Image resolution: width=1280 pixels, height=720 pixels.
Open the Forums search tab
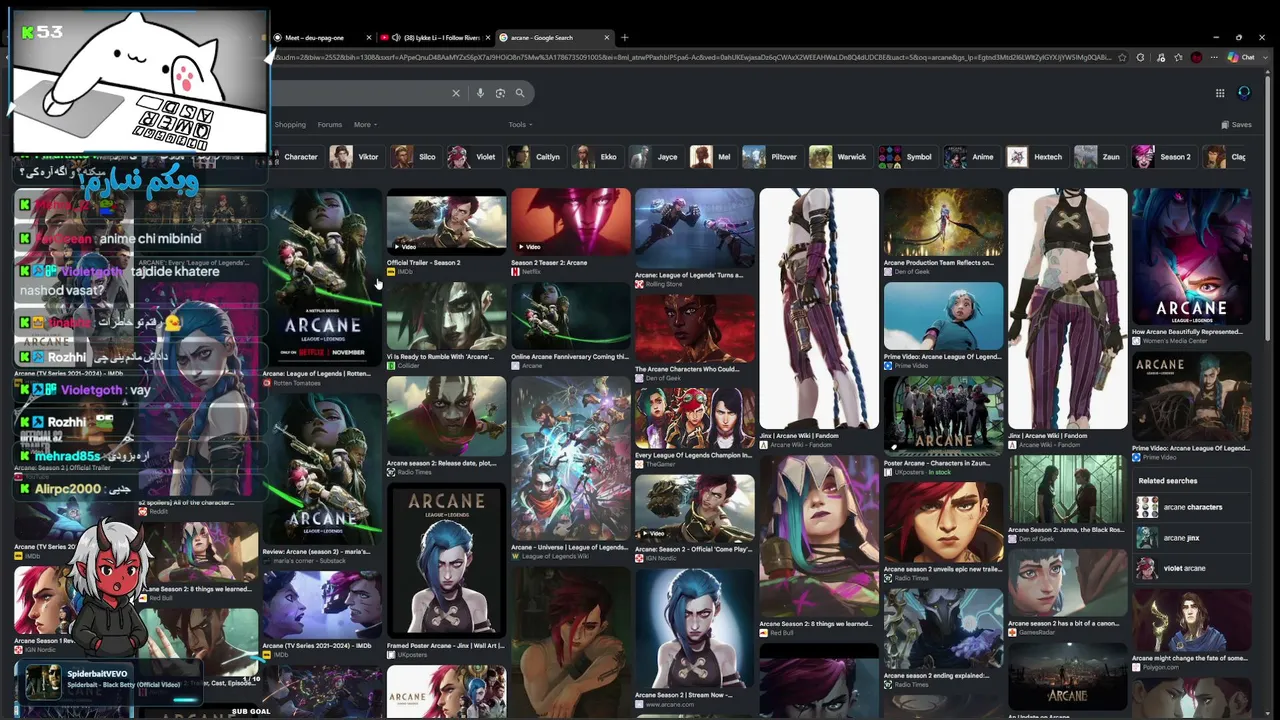[x=330, y=125]
